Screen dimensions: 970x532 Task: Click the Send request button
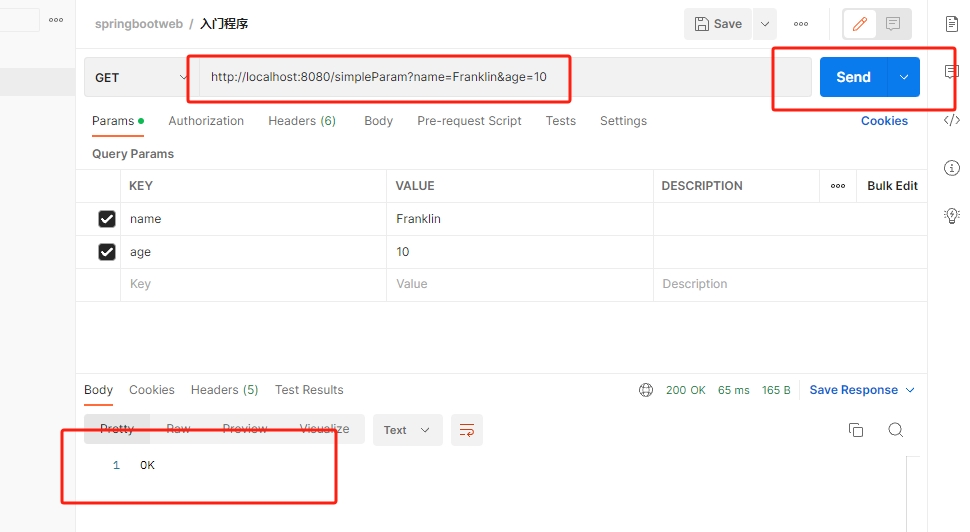tap(853, 77)
